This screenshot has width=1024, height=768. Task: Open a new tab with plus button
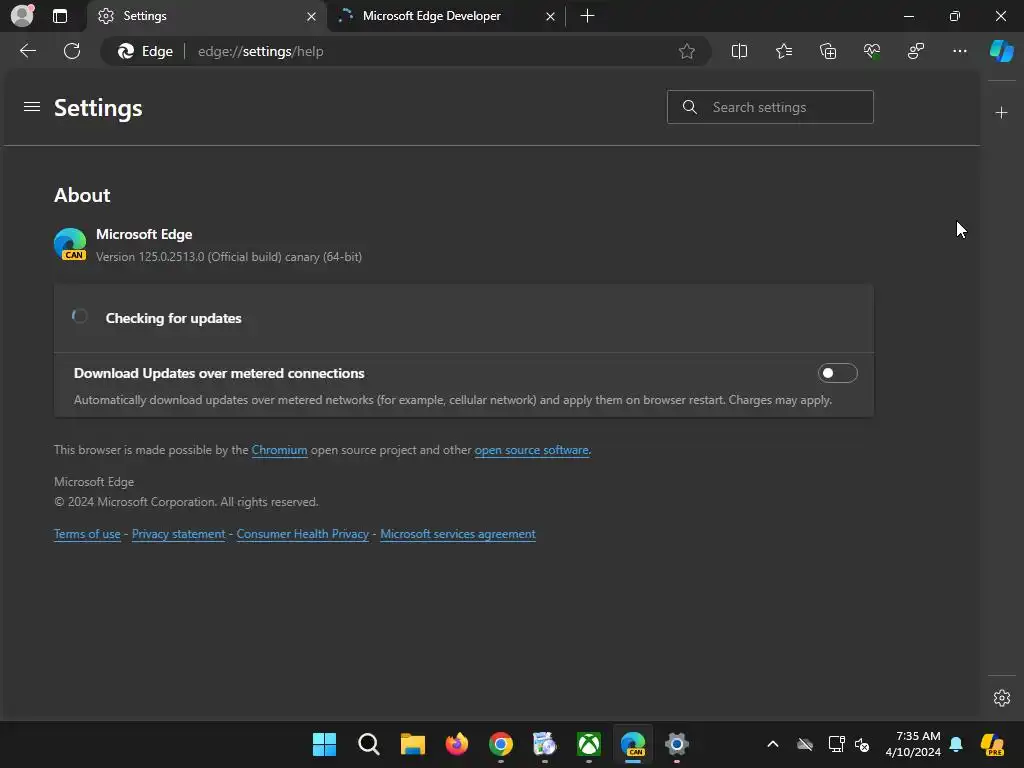pyautogui.click(x=587, y=16)
